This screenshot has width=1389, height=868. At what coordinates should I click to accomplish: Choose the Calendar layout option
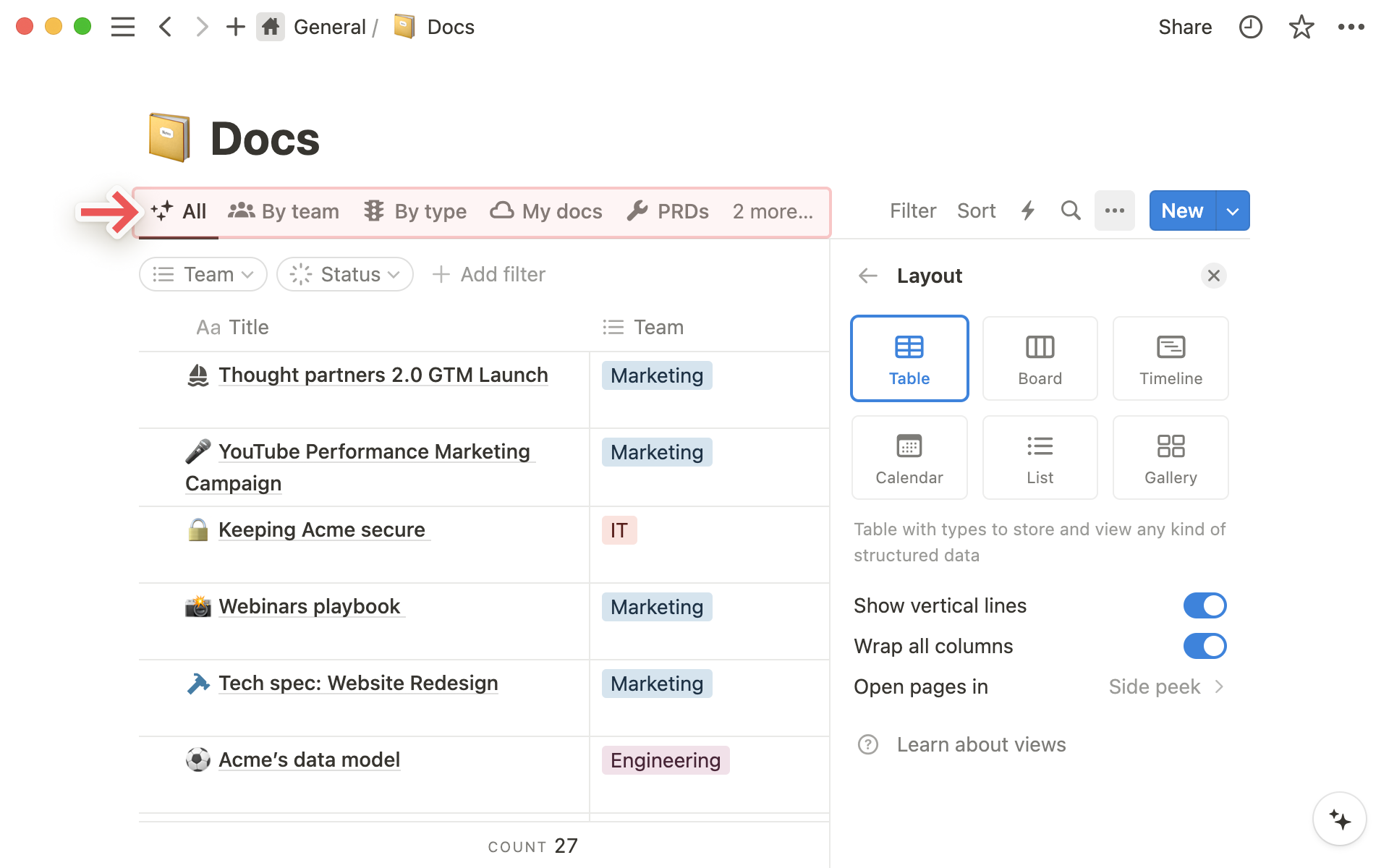pos(909,457)
